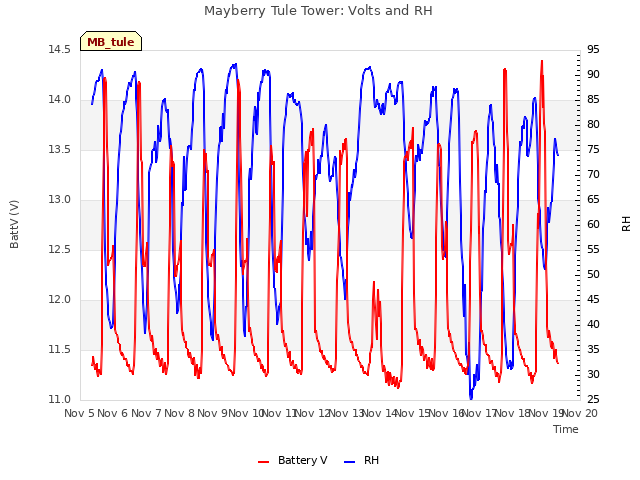Screen dimensions: 640x480
Task: Click the 12.5 value on BattV axis
Action: pos(60,249)
